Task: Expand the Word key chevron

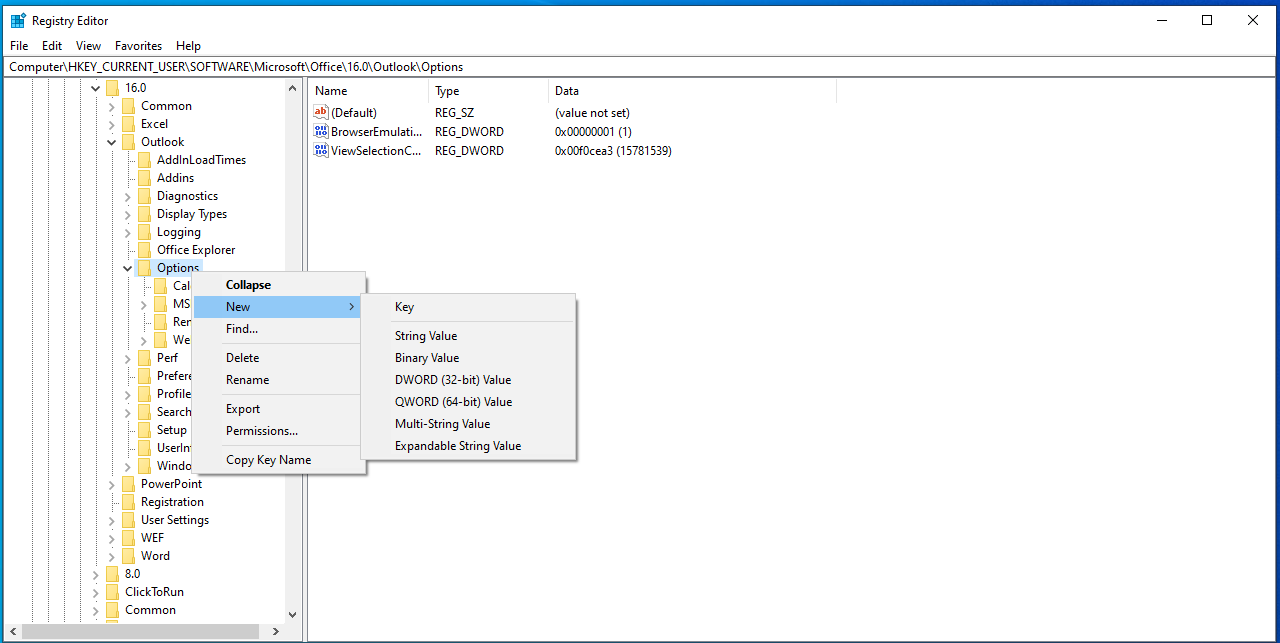Action: (x=111, y=556)
